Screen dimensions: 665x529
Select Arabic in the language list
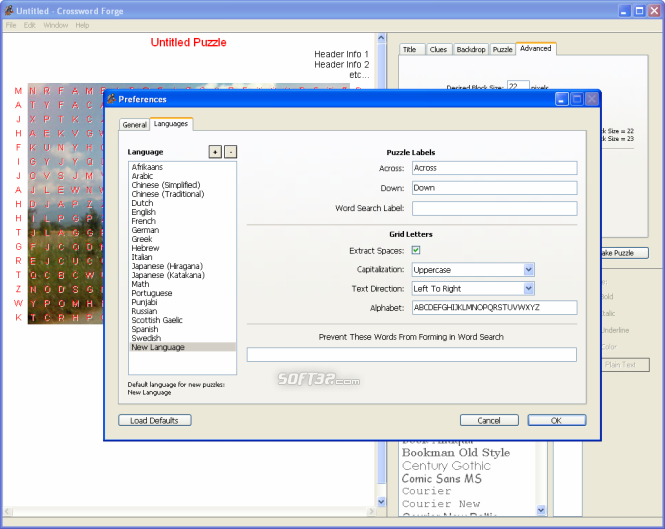point(182,176)
